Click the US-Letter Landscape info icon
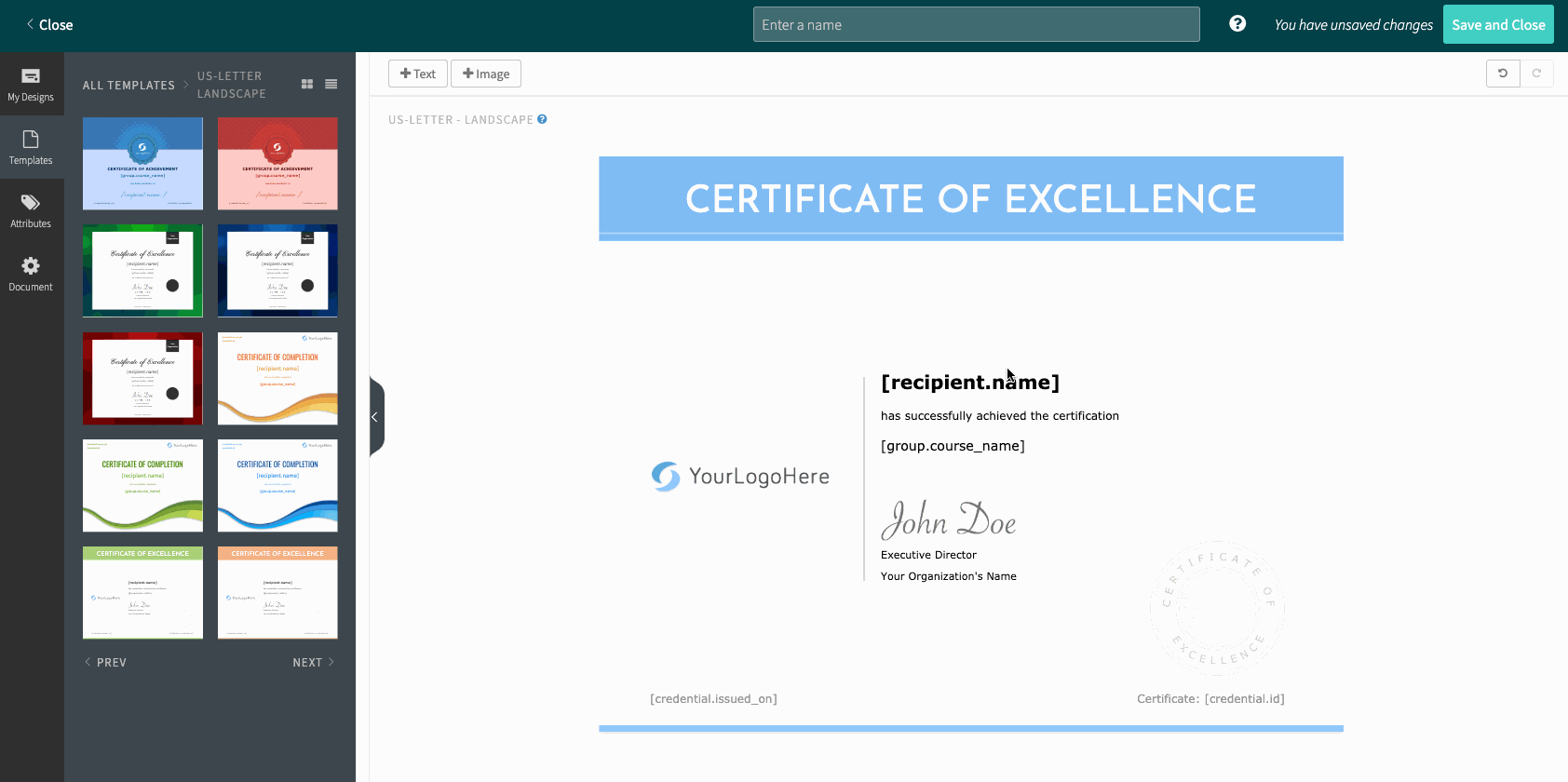This screenshot has height=782, width=1568. pyautogui.click(x=542, y=119)
